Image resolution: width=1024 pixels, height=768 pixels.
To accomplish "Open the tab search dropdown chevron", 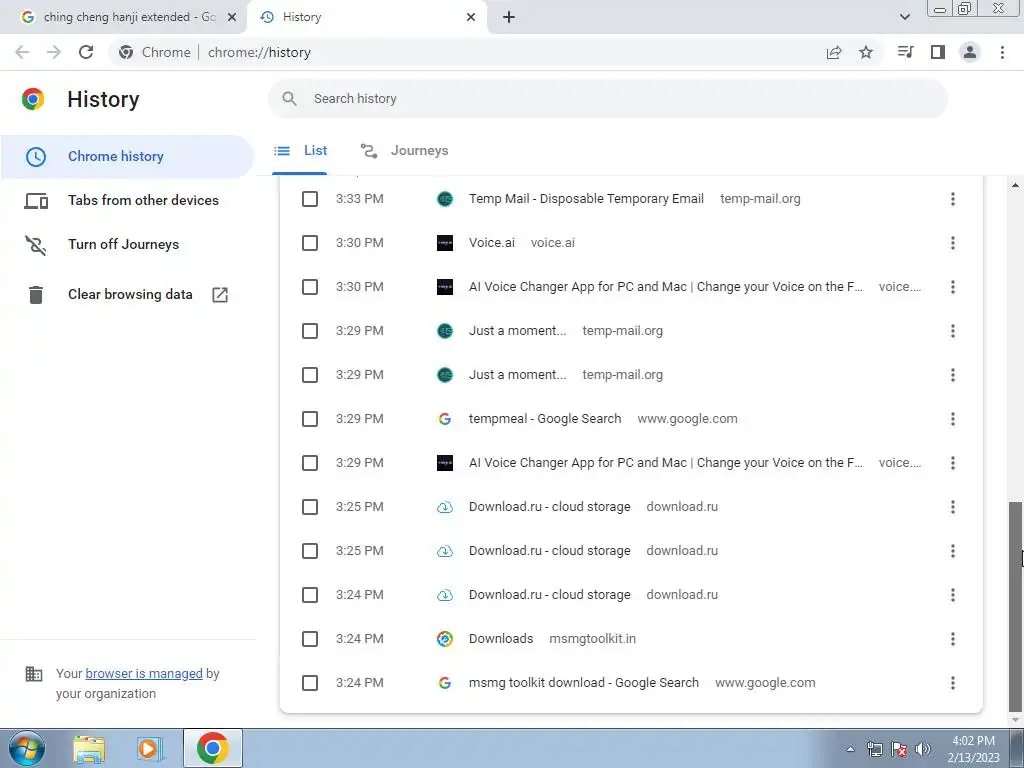I will click(x=904, y=17).
